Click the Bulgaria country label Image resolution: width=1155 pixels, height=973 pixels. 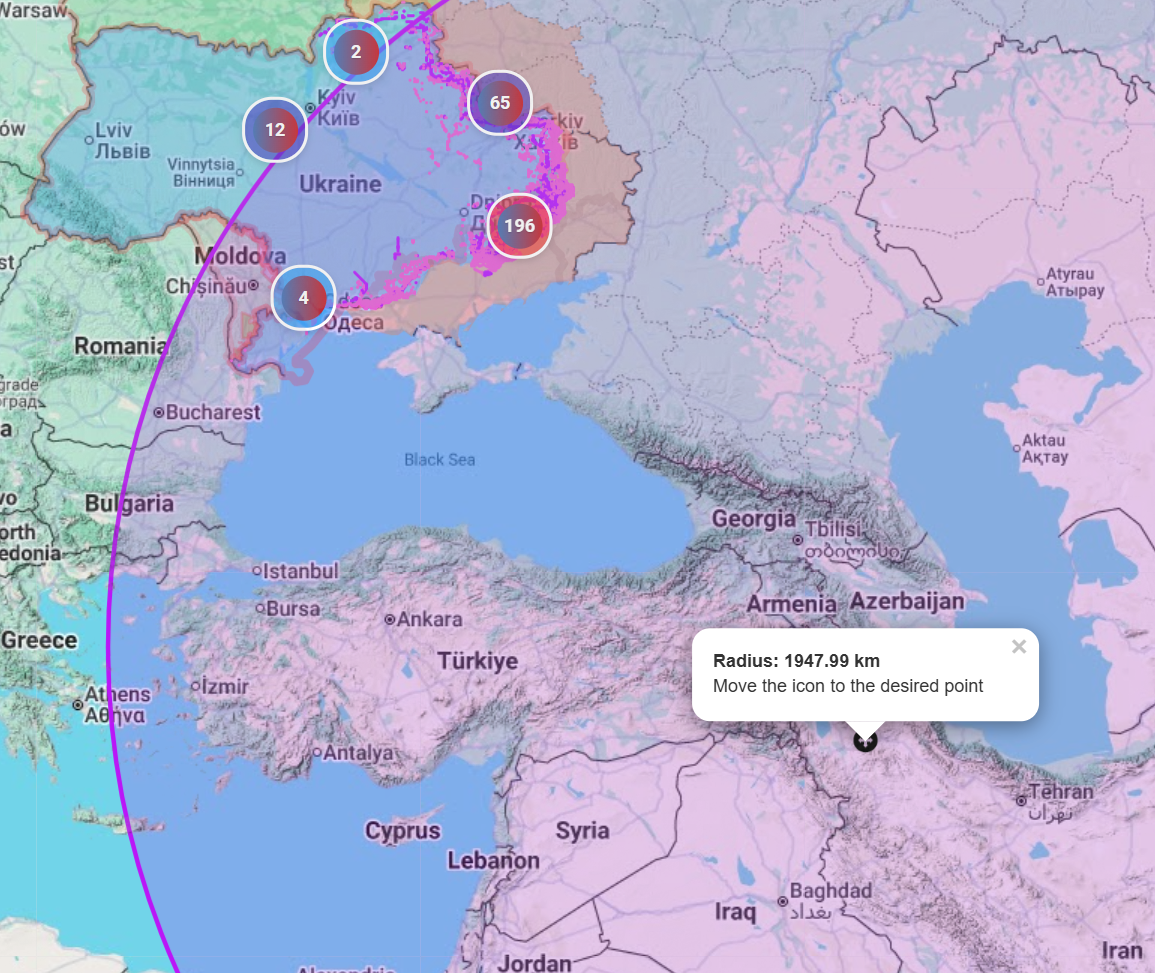click(130, 504)
